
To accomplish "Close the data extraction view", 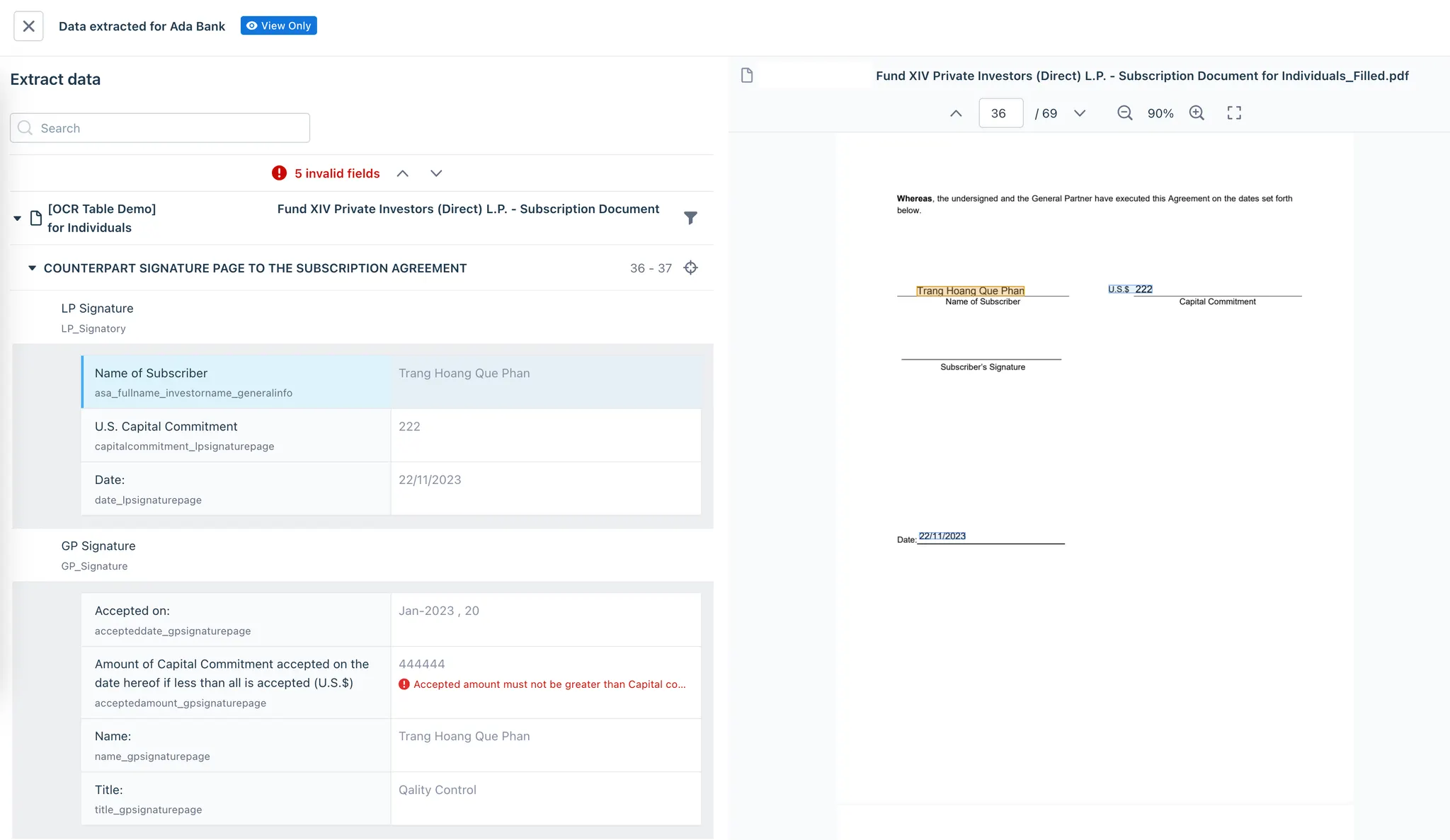I will (x=28, y=26).
